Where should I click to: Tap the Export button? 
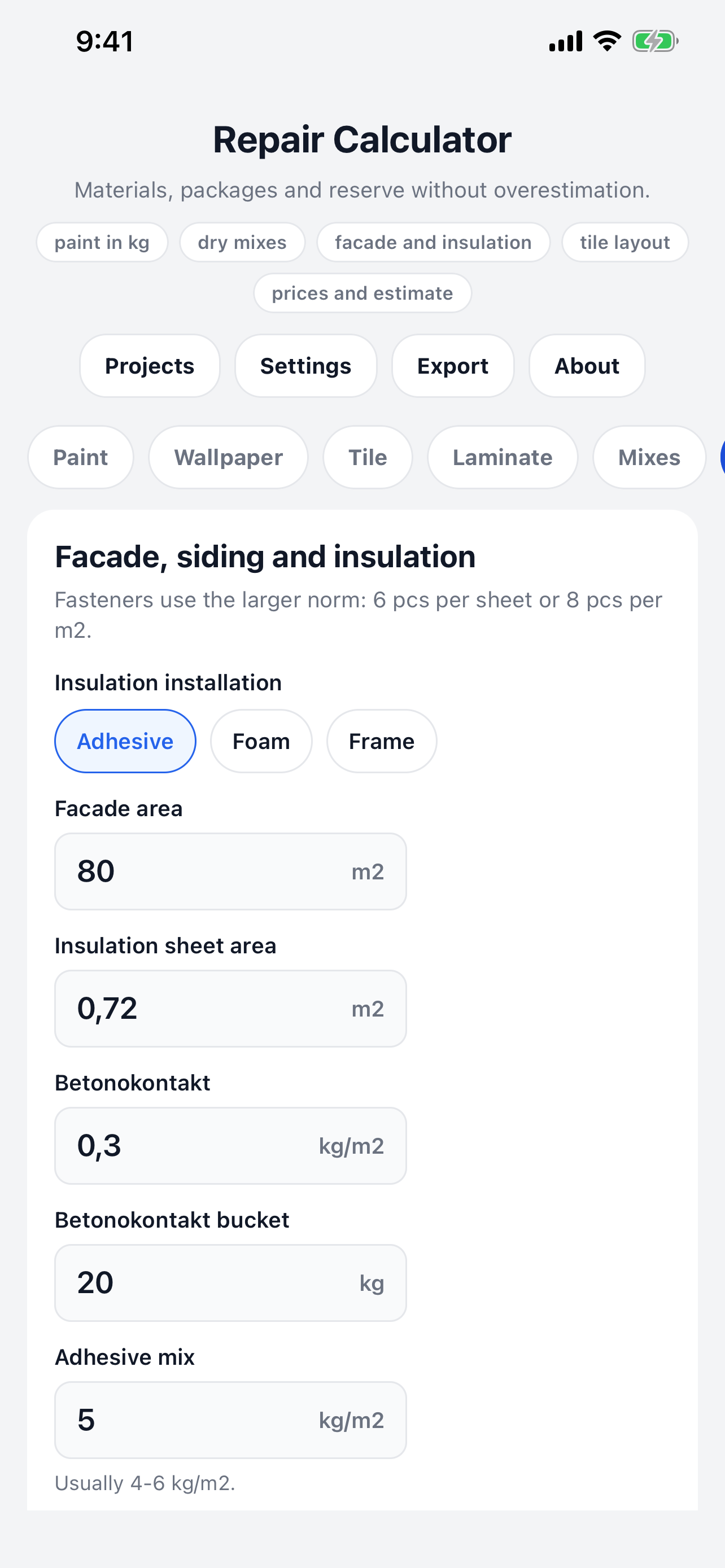coord(453,366)
